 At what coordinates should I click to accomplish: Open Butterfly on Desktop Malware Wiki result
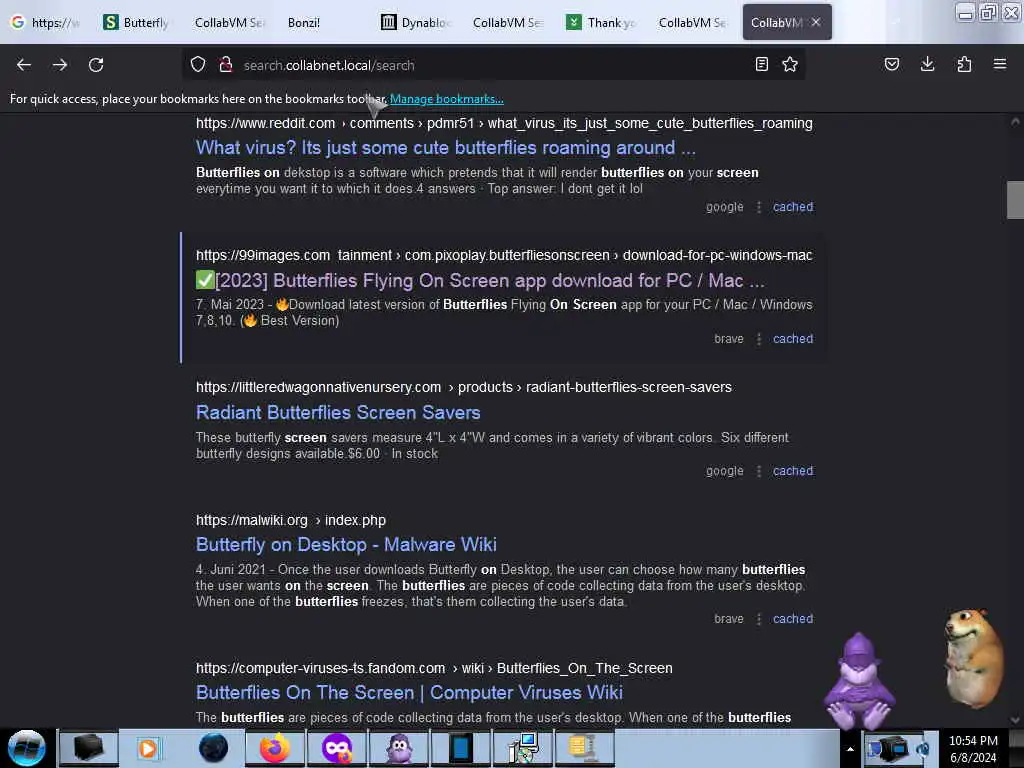pos(346,544)
